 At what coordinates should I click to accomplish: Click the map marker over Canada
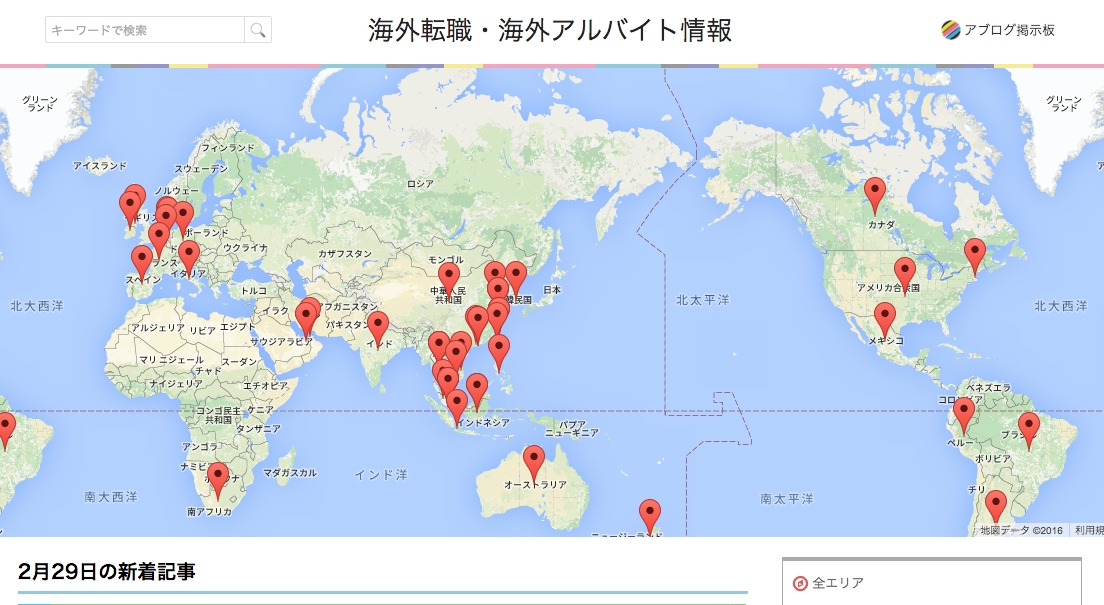click(875, 190)
